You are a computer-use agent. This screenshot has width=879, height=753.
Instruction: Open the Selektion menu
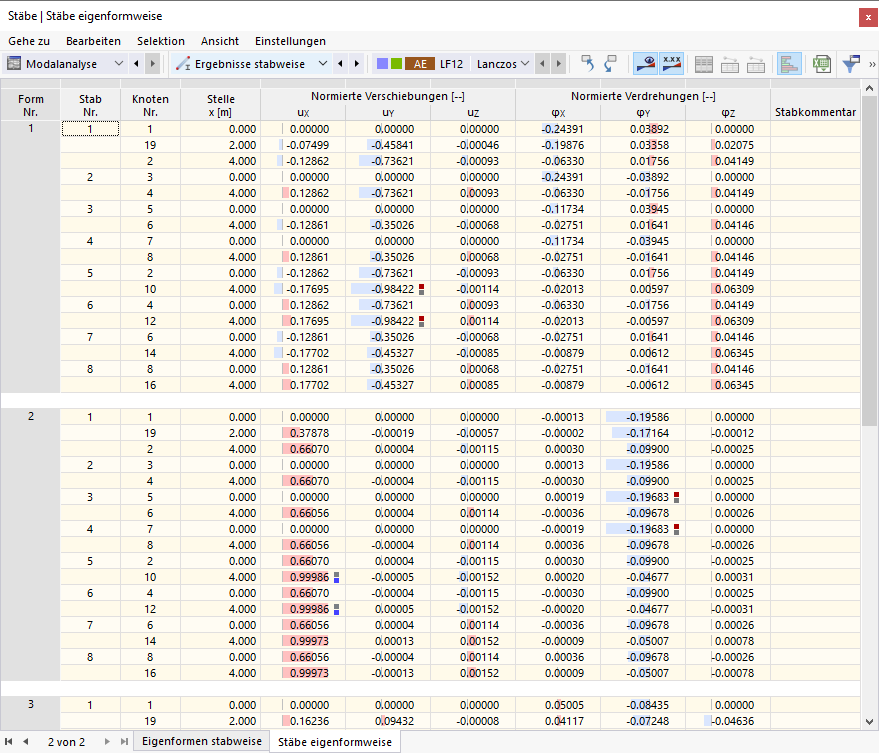tap(161, 41)
